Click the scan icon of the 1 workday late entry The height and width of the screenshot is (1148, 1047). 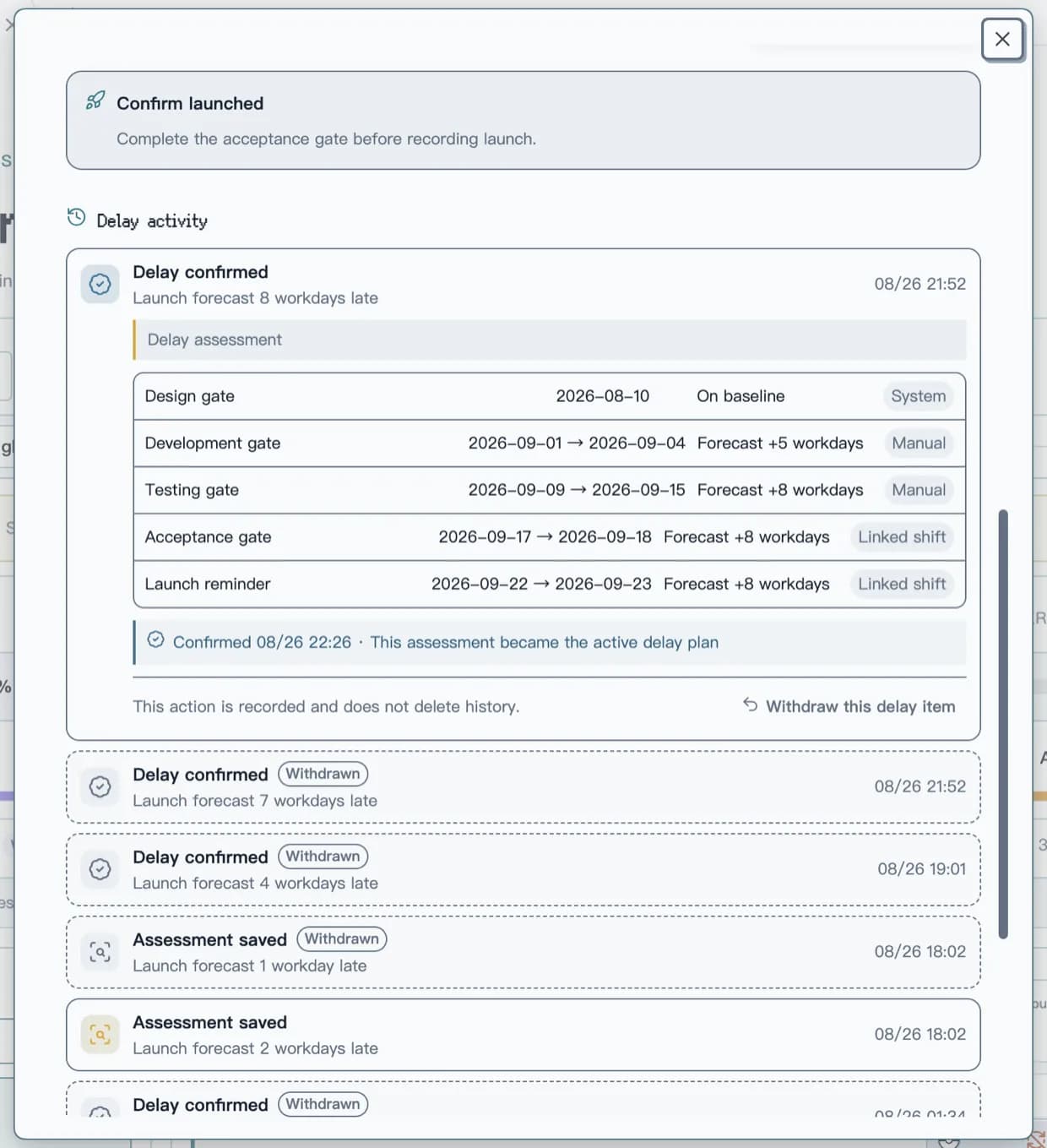(100, 952)
